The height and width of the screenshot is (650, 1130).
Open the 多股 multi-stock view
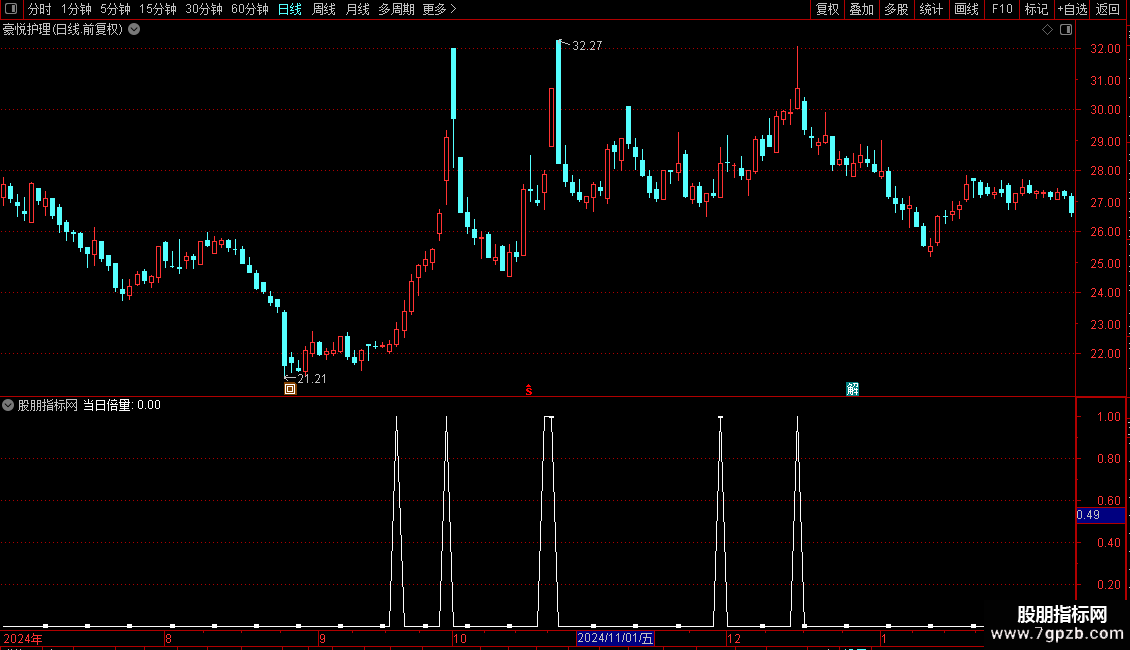click(x=896, y=9)
